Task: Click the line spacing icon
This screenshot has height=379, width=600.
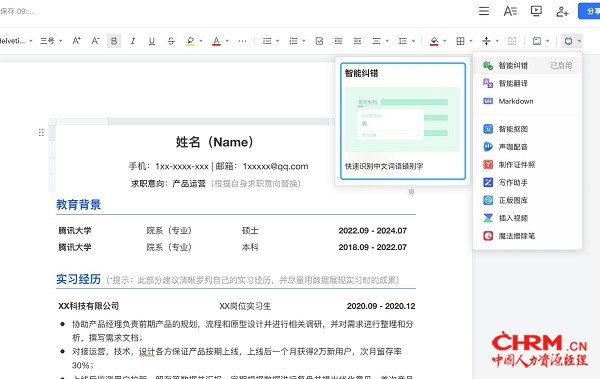Action: click(x=403, y=41)
